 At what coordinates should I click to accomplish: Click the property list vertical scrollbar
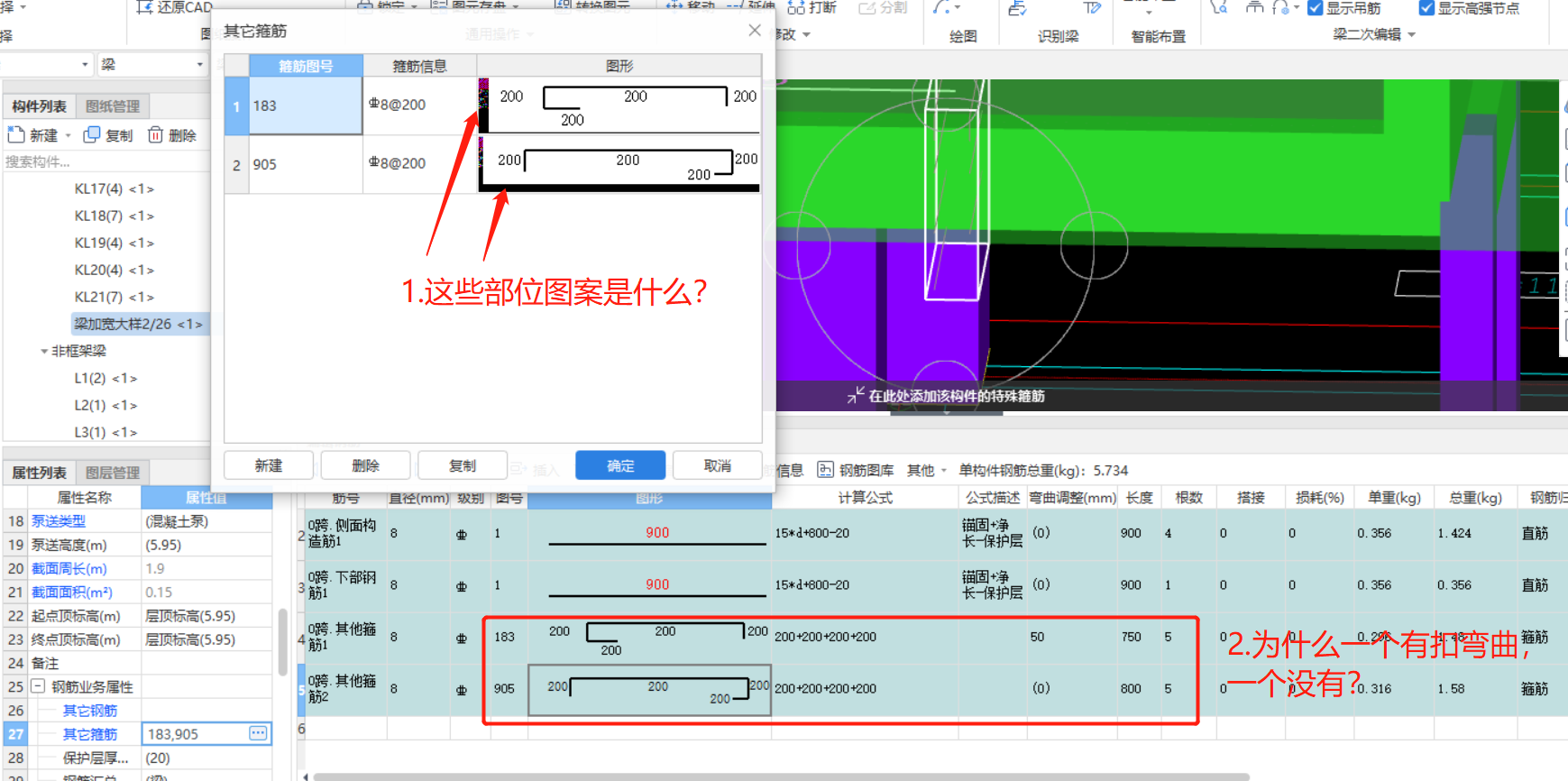tap(282, 642)
